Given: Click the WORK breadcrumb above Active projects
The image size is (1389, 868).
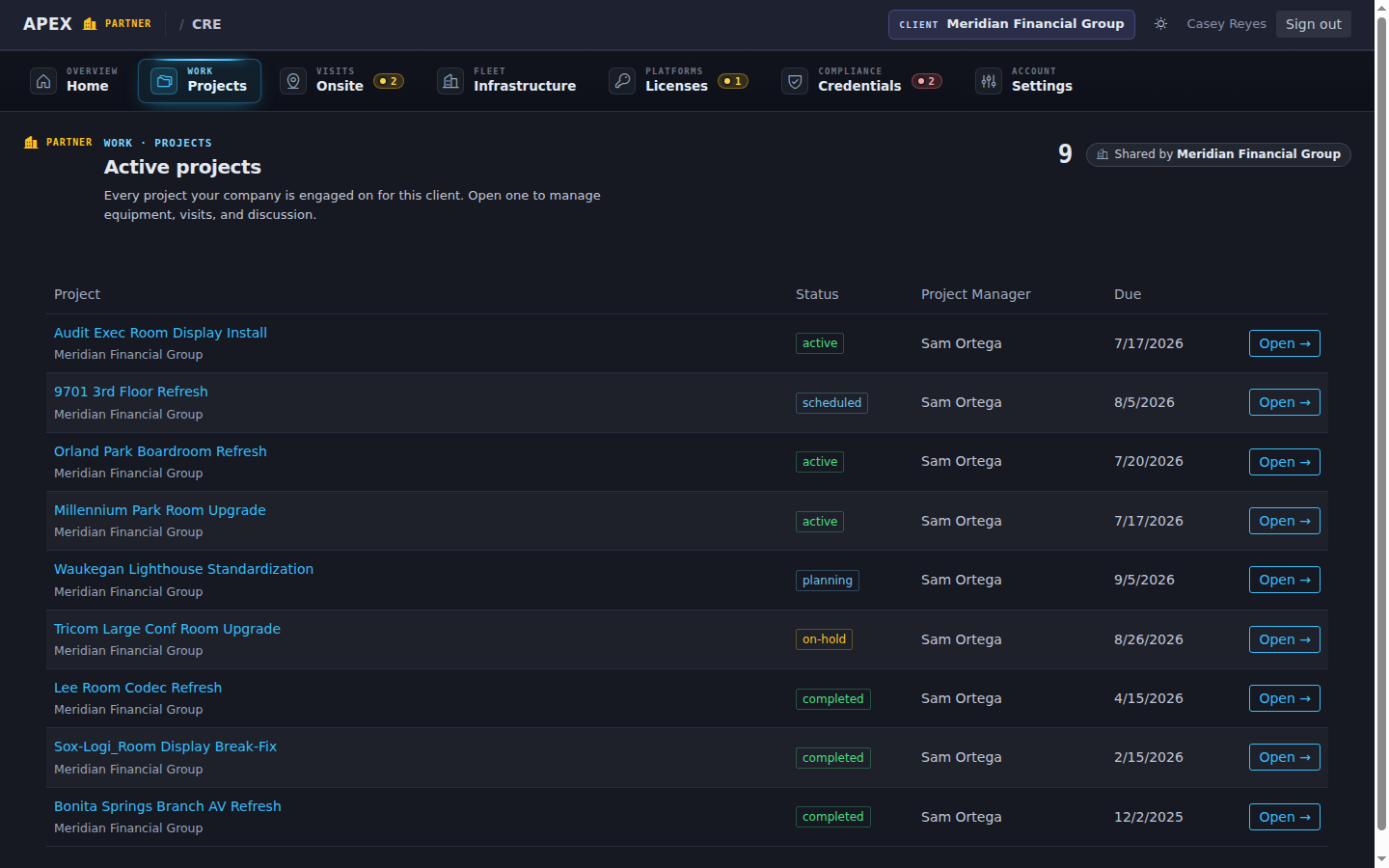Looking at the screenshot, I should 118,143.
